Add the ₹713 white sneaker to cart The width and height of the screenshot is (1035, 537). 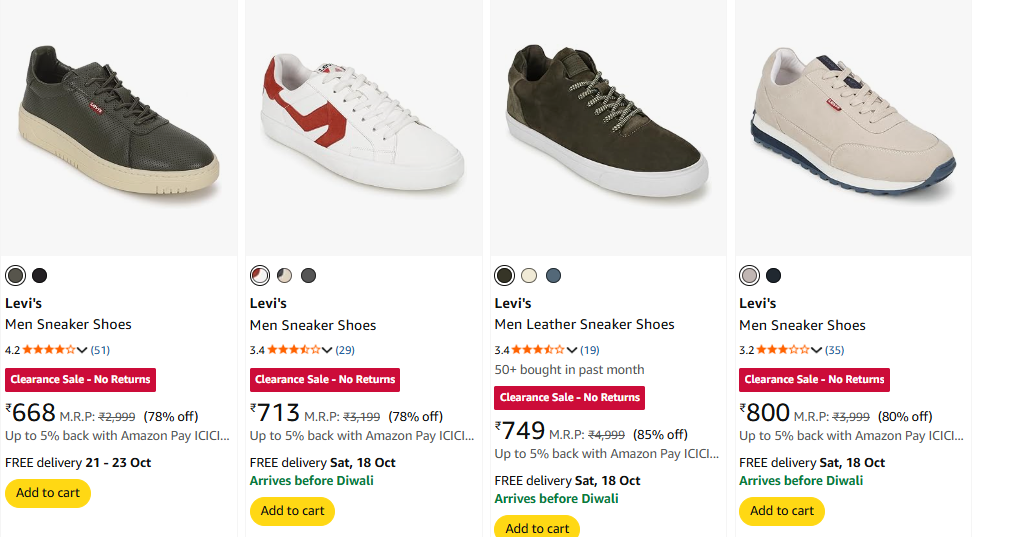292,511
